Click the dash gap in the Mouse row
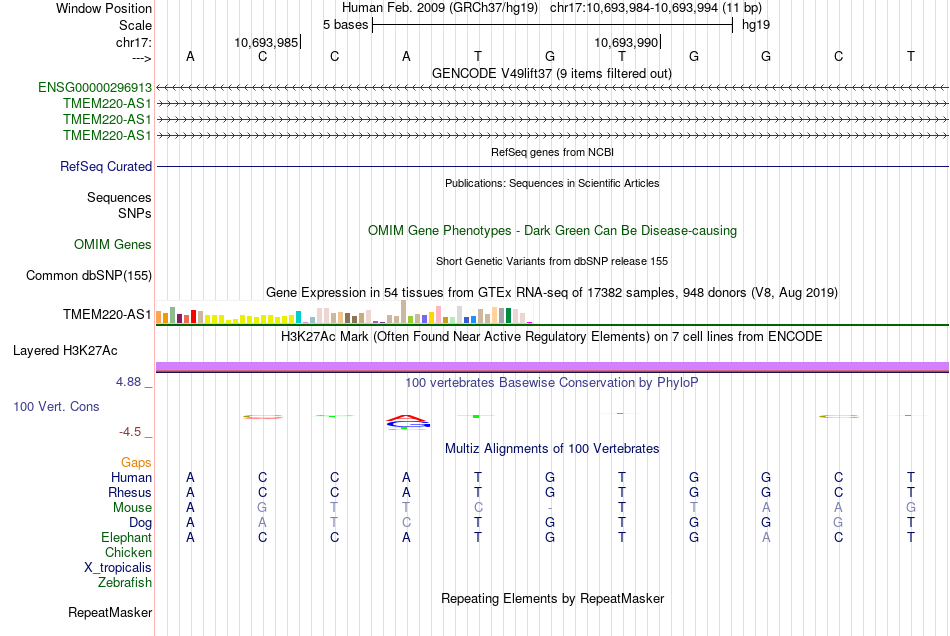 [x=550, y=508]
